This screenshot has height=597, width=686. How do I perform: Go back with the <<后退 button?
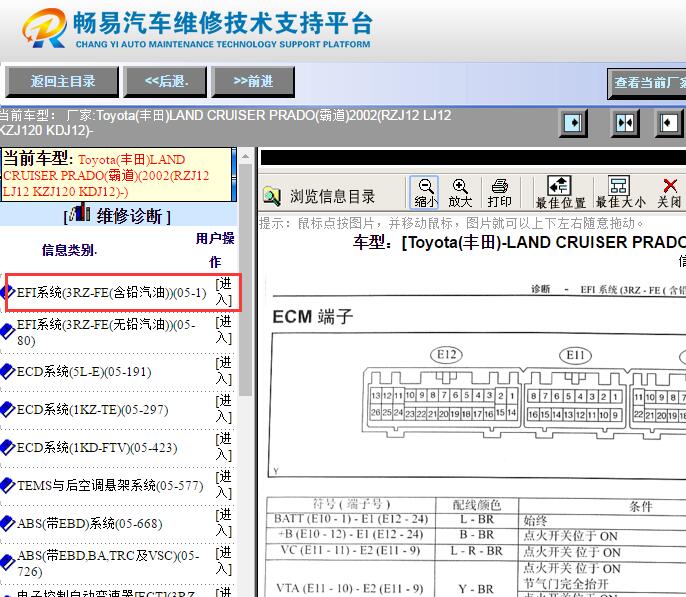pyautogui.click(x=165, y=81)
